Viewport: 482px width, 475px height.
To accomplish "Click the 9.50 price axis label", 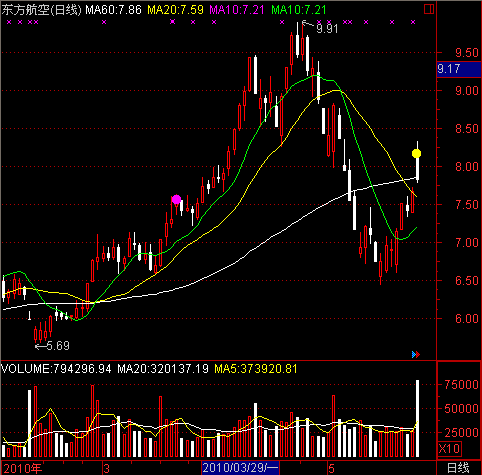I will 467,53.
